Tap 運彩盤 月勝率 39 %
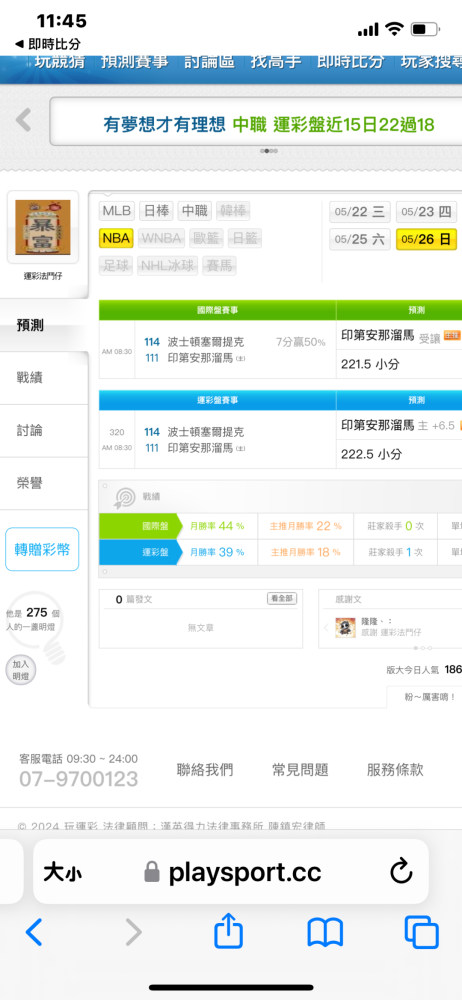The height and width of the screenshot is (1000, 462). click(x=217, y=552)
